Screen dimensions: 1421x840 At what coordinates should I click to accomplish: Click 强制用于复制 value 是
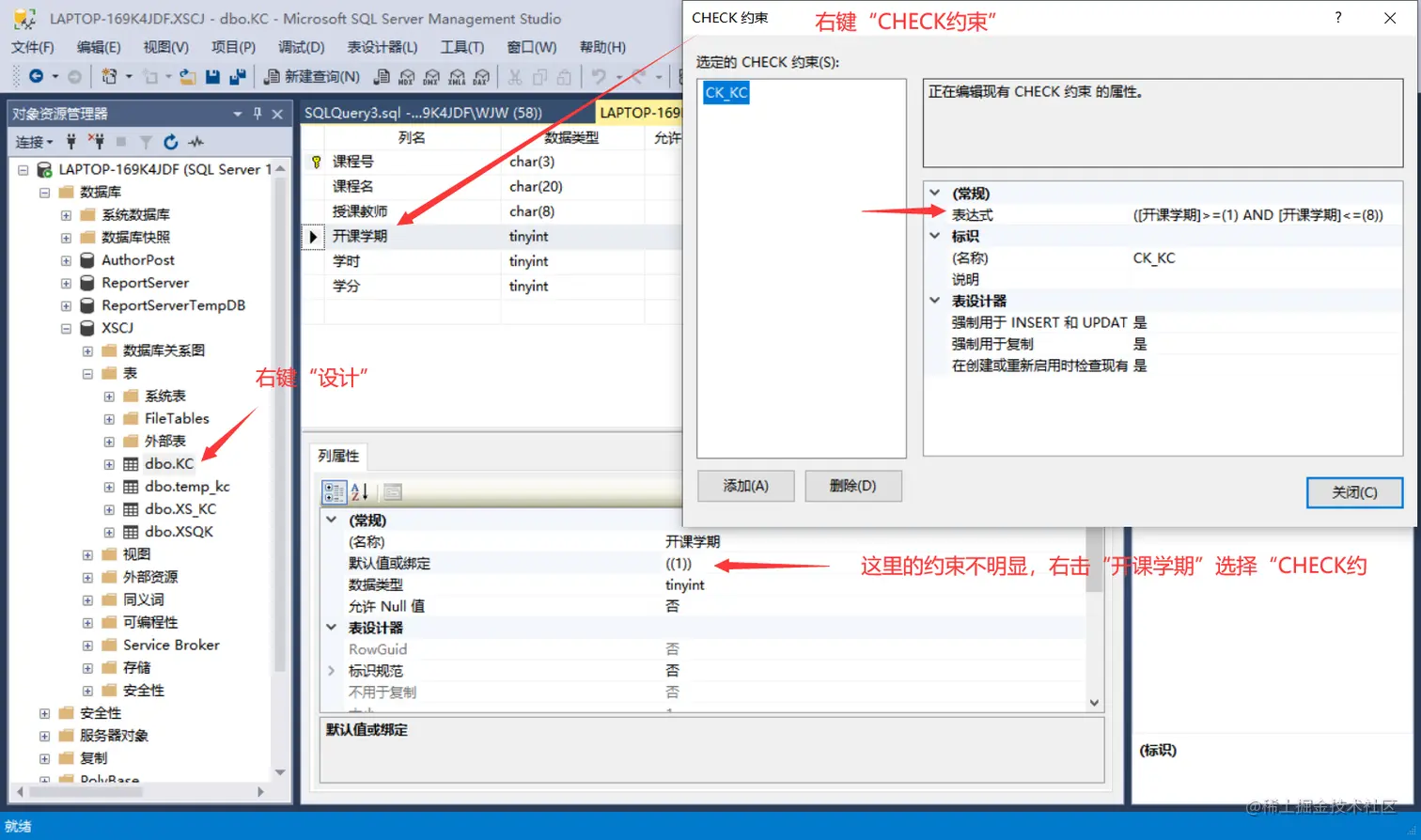click(x=1139, y=344)
